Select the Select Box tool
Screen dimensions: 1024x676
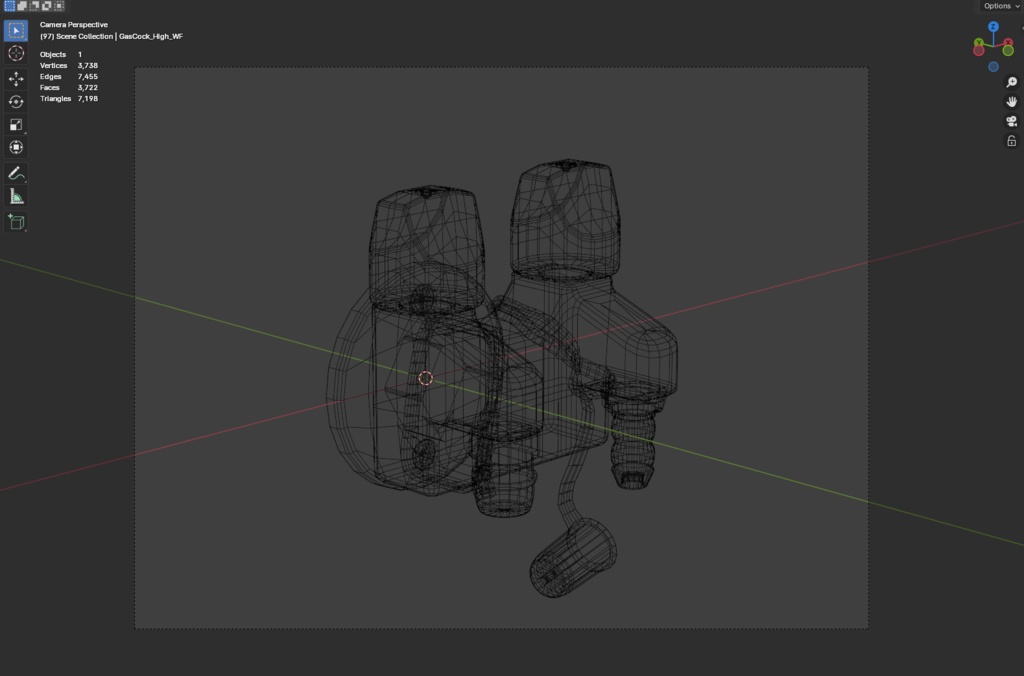(x=16, y=31)
